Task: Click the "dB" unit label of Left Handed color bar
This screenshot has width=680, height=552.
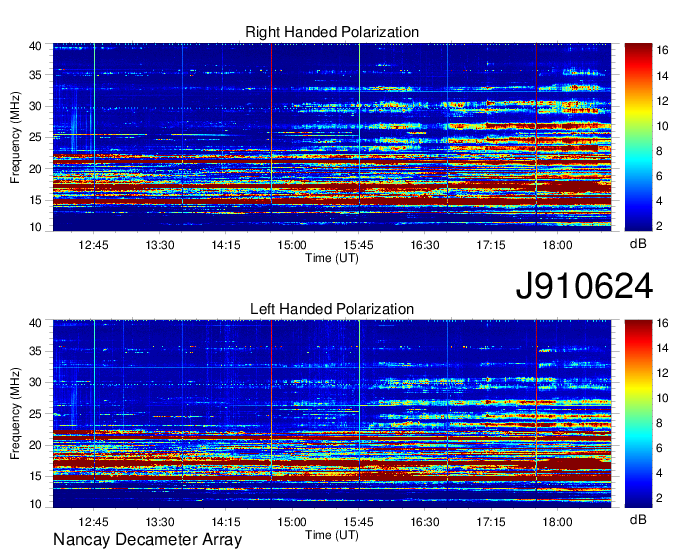Action: coord(638,520)
